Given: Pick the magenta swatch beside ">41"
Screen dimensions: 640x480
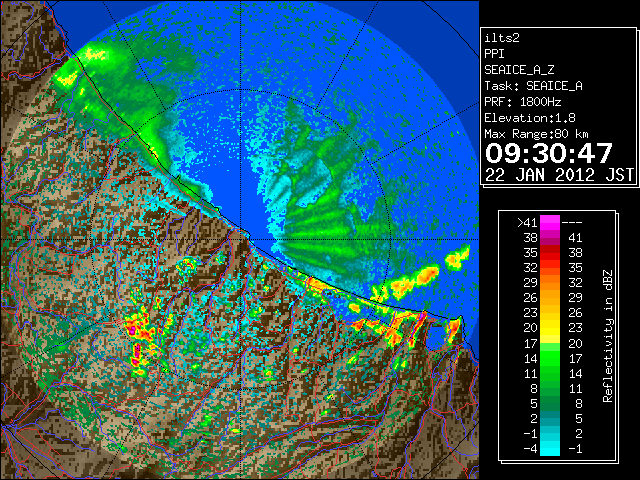Looking at the screenshot, I should pyautogui.click(x=550, y=223).
